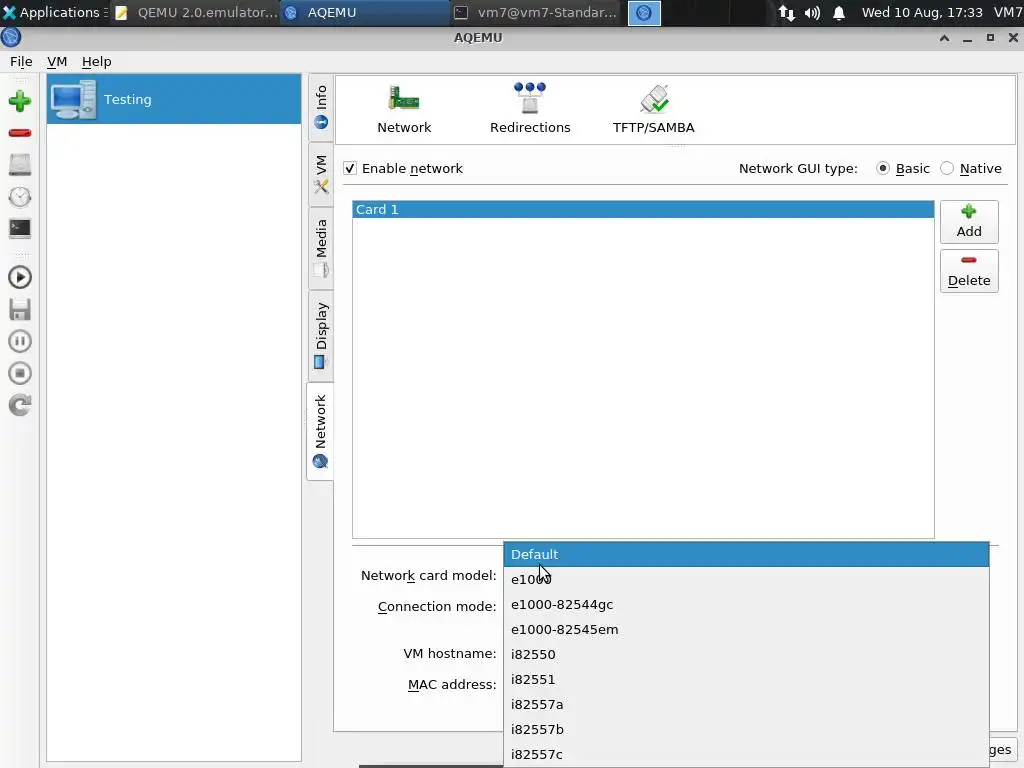Choose e1000-82545em card model
This screenshot has height=768, width=1024.
pos(746,630)
